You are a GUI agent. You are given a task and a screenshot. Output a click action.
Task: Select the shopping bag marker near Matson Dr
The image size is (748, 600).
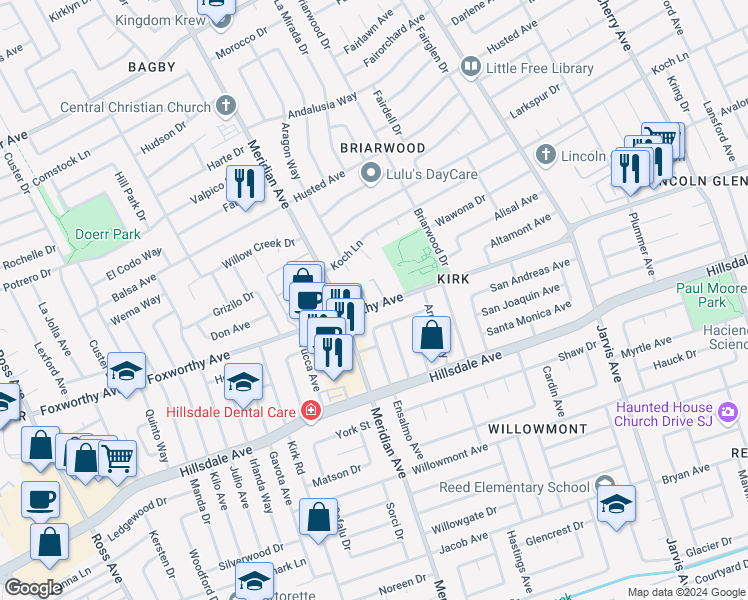[x=318, y=518]
